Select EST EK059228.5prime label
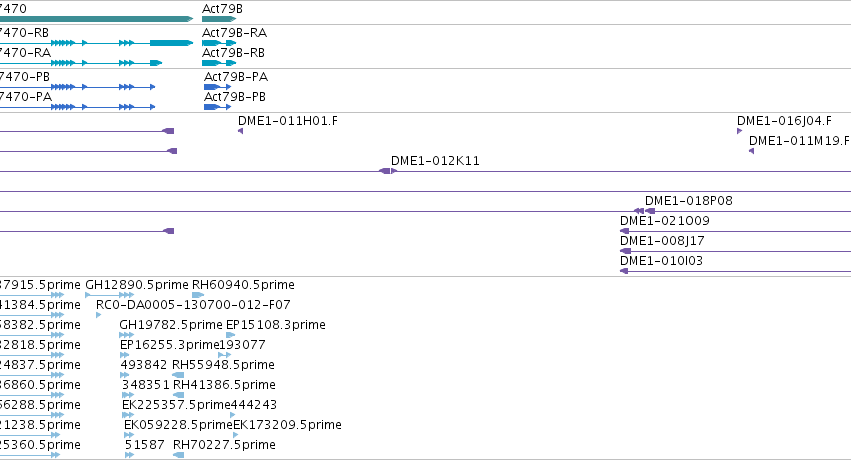The height and width of the screenshot is (460, 851). pyautogui.click(x=178, y=425)
